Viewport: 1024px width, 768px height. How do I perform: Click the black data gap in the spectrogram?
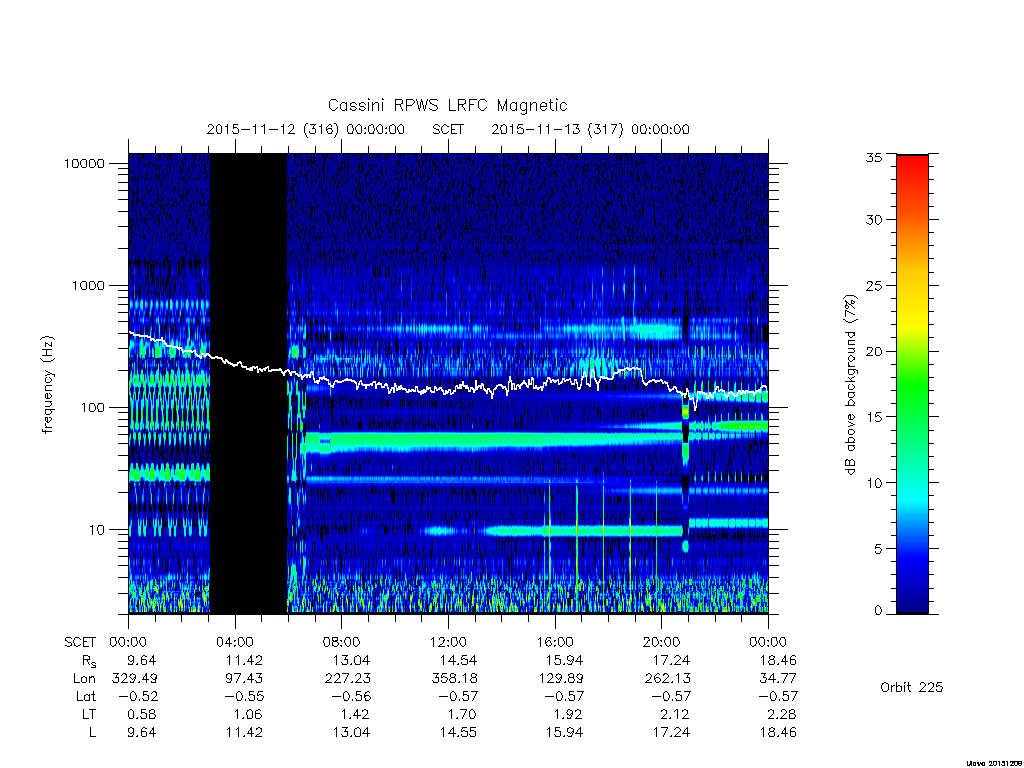click(x=248, y=383)
